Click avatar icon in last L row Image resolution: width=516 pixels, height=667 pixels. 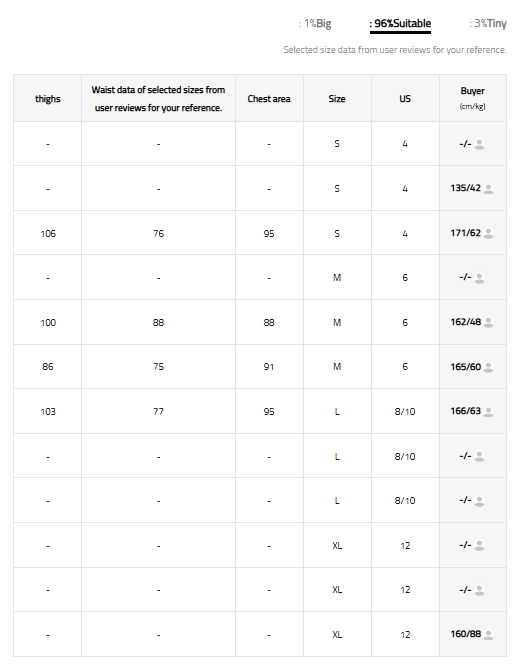pos(479,501)
